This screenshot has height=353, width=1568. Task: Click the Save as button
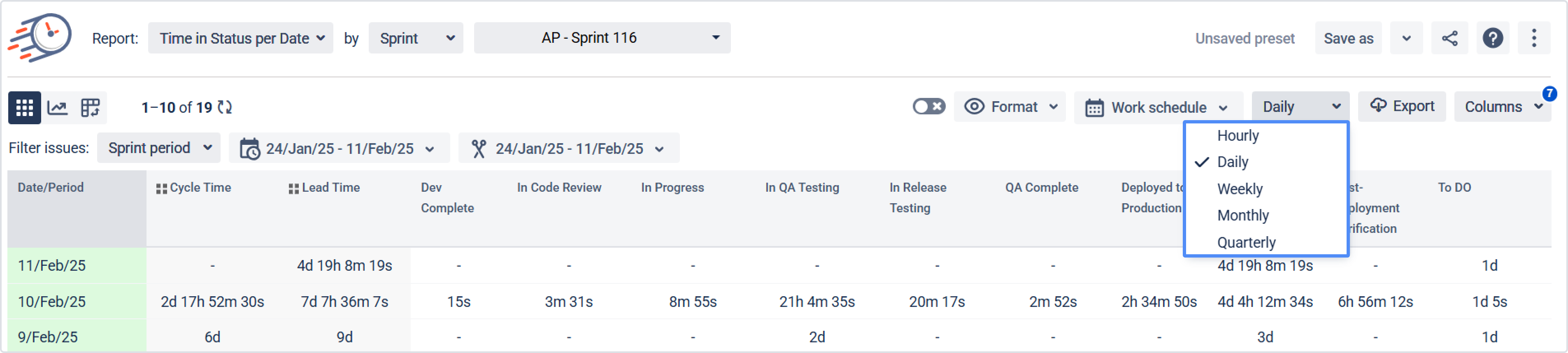click(1348, 38)
